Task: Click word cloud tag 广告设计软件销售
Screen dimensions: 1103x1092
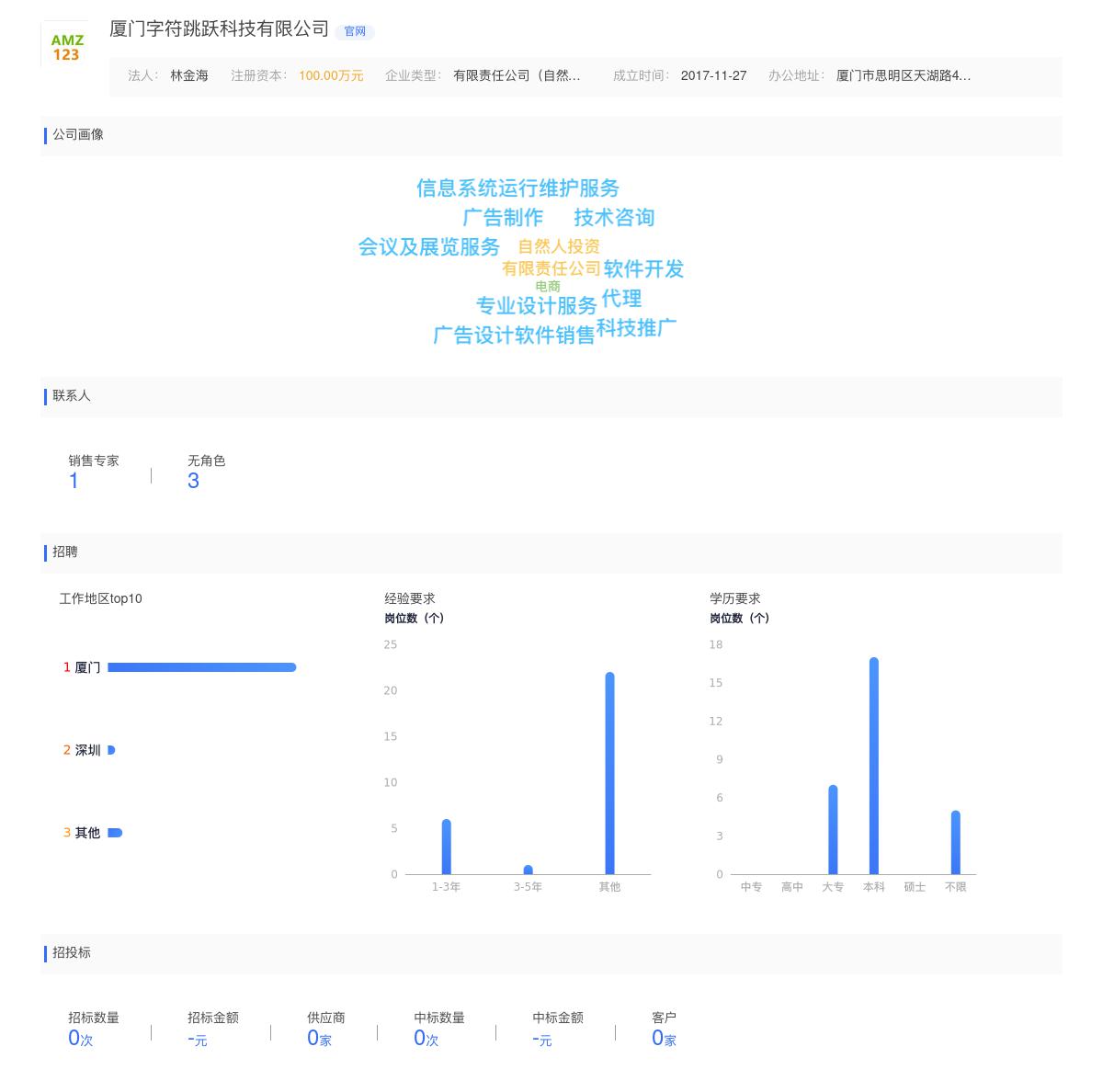Action: point(515,336)
